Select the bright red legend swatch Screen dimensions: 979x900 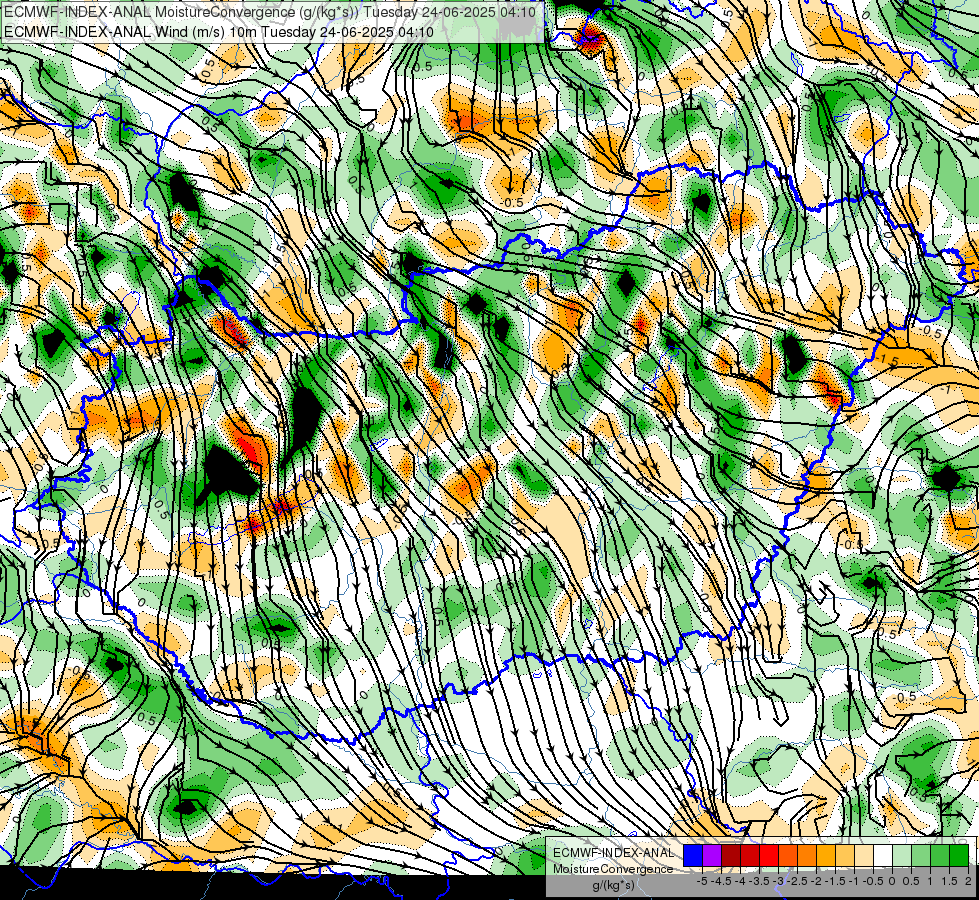click(769, 855)
